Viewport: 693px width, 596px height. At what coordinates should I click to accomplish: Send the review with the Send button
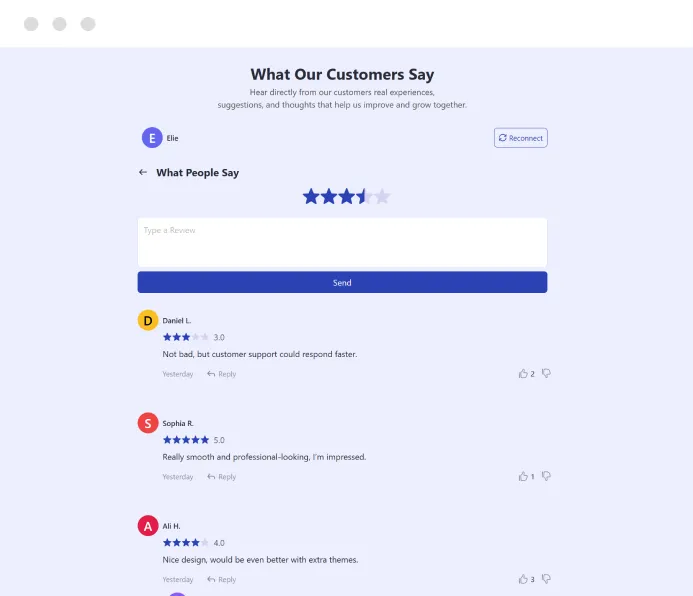(x=342, y=283)
